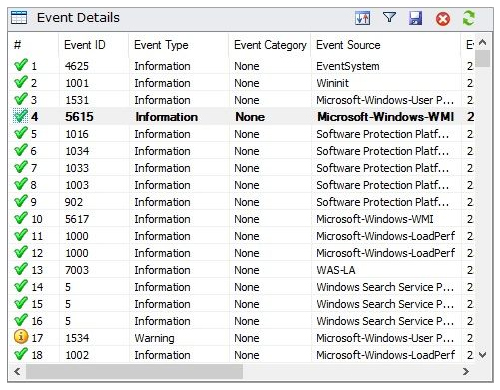Select Event ID 1002 cell

(x=77, y=355)
